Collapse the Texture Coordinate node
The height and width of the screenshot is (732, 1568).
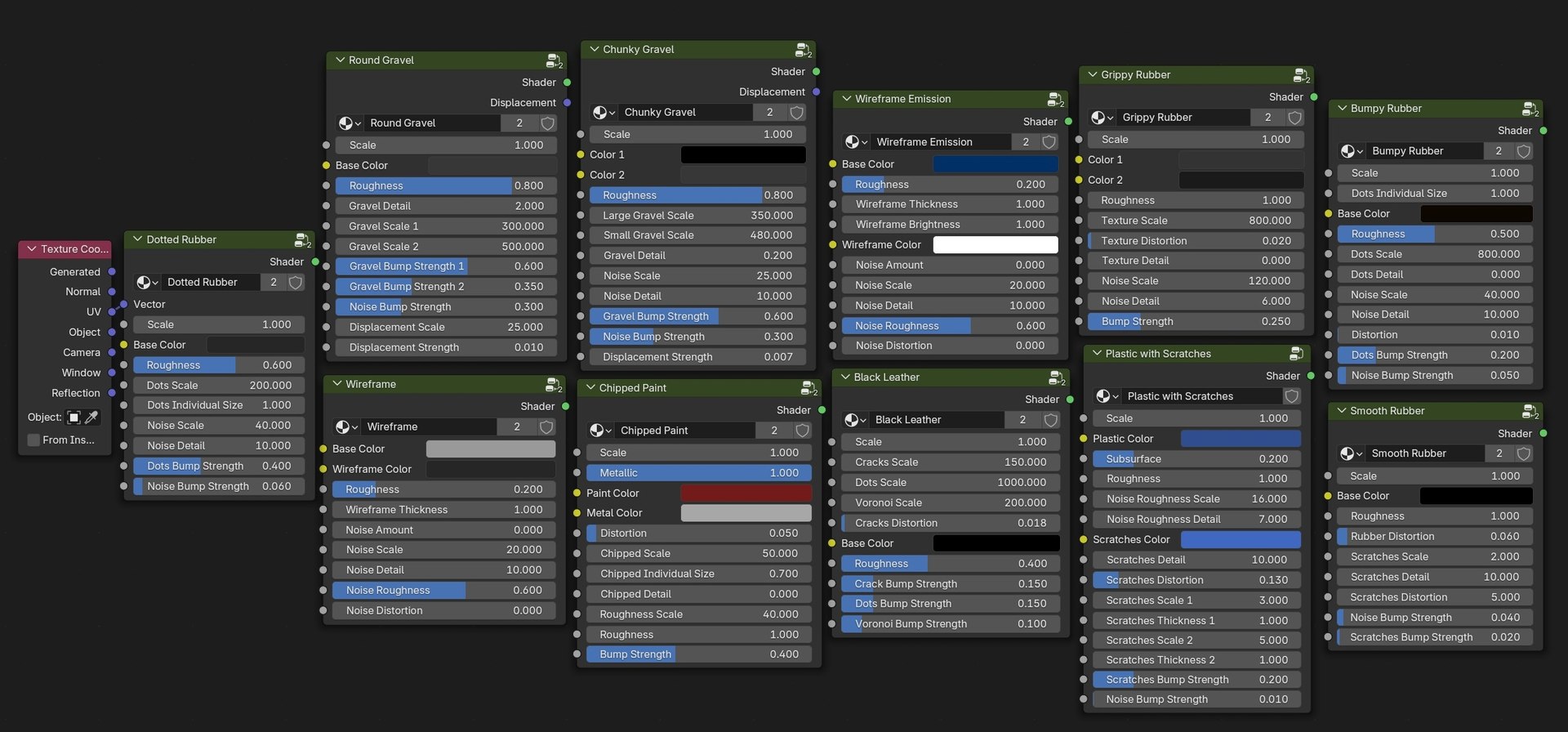click(x=32, y=249)
